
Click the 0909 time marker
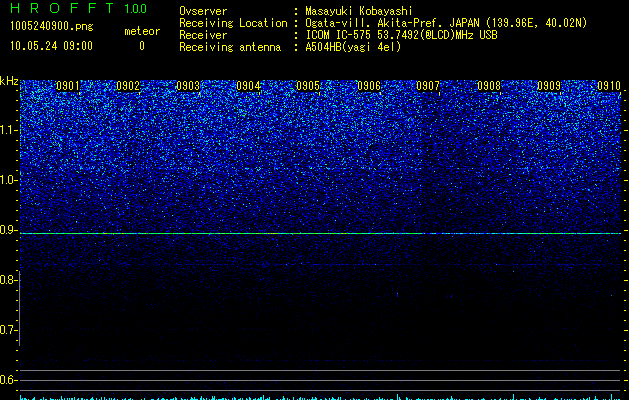[549, 86]
